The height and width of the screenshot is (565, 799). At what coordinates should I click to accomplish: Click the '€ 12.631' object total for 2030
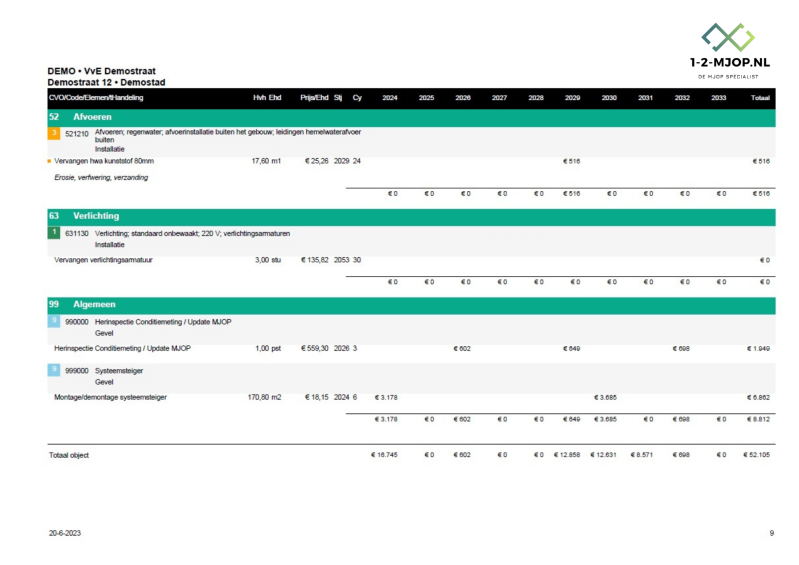click(x=603, y=455)
